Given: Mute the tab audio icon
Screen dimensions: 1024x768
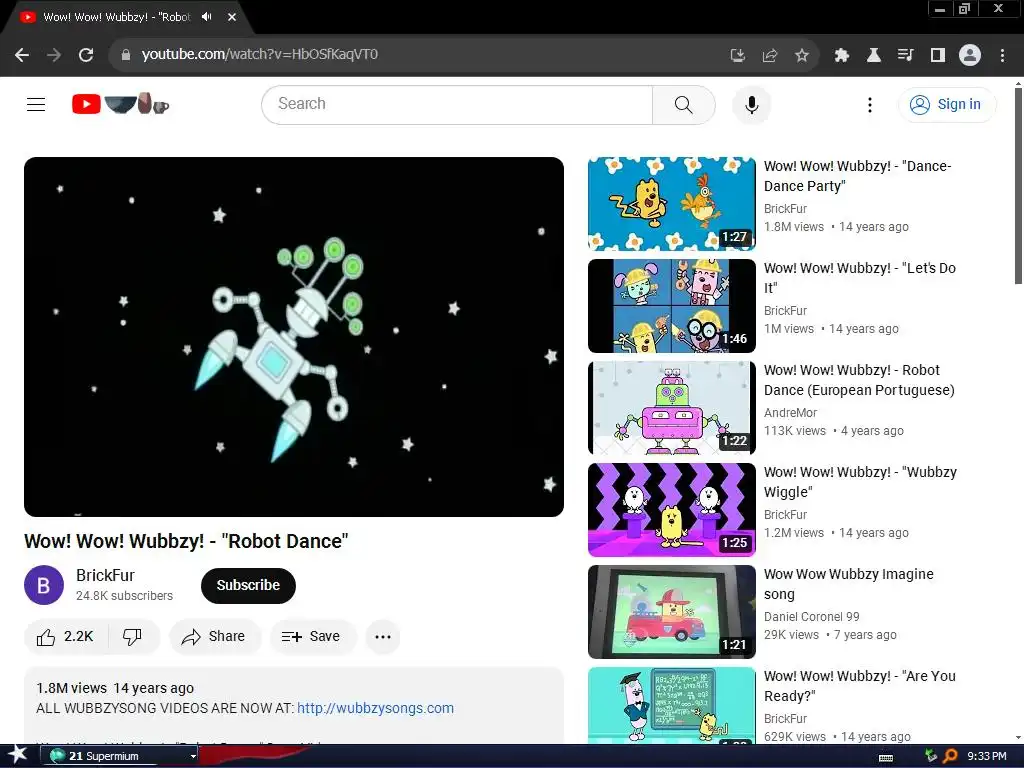Looking at the screenshot, I should tap(207, 17).
